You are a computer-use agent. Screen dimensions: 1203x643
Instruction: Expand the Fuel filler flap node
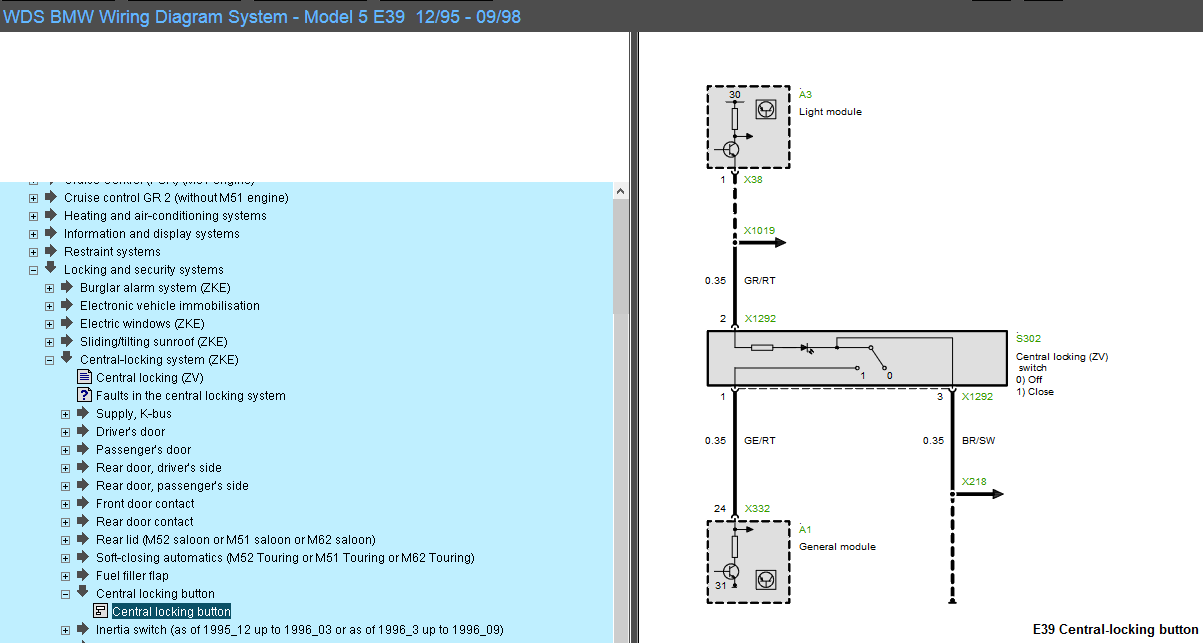pos(65,576)
